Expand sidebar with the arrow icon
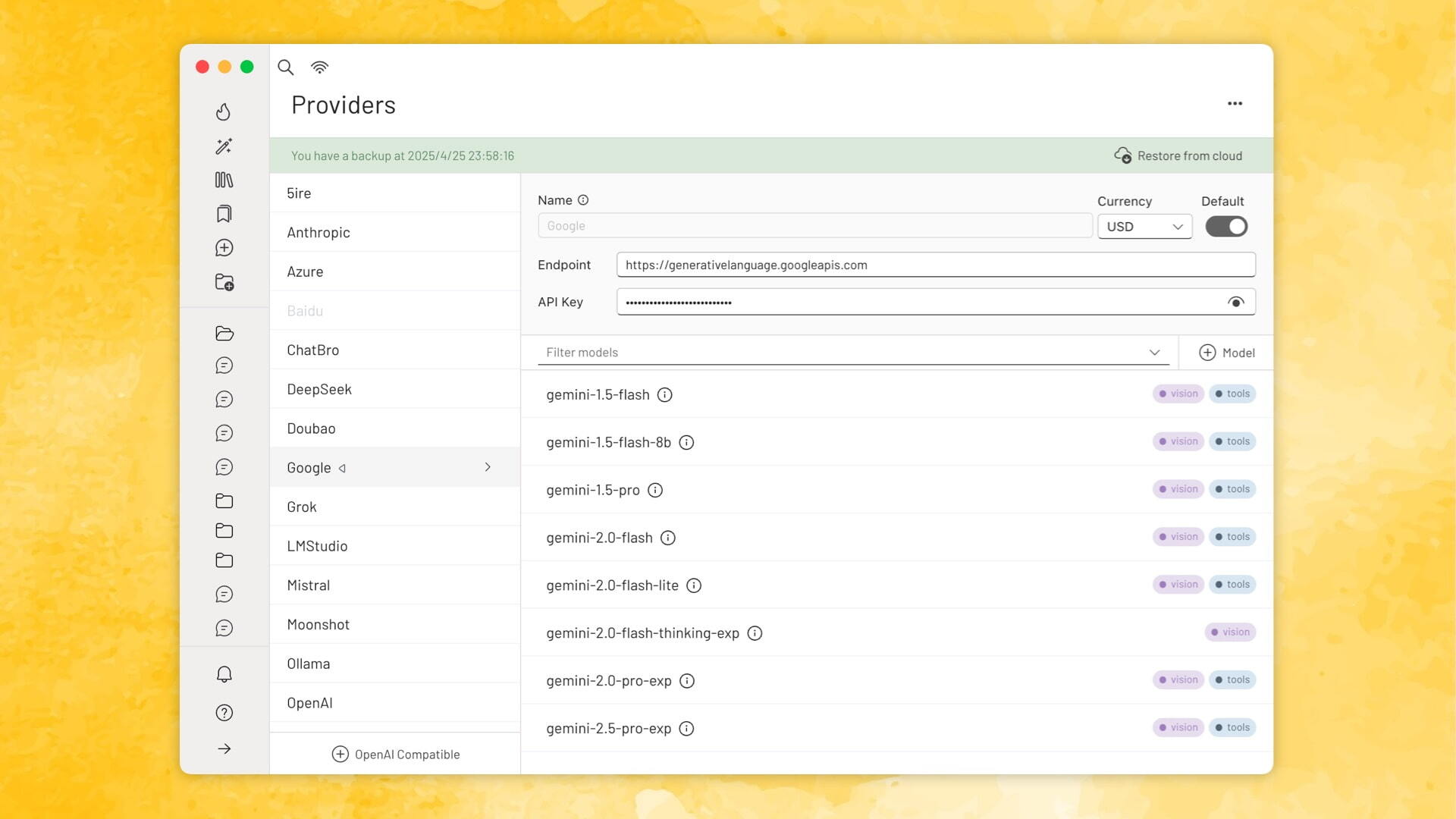1456x819 pixels. pyautogui.click(x=224, y=748)
